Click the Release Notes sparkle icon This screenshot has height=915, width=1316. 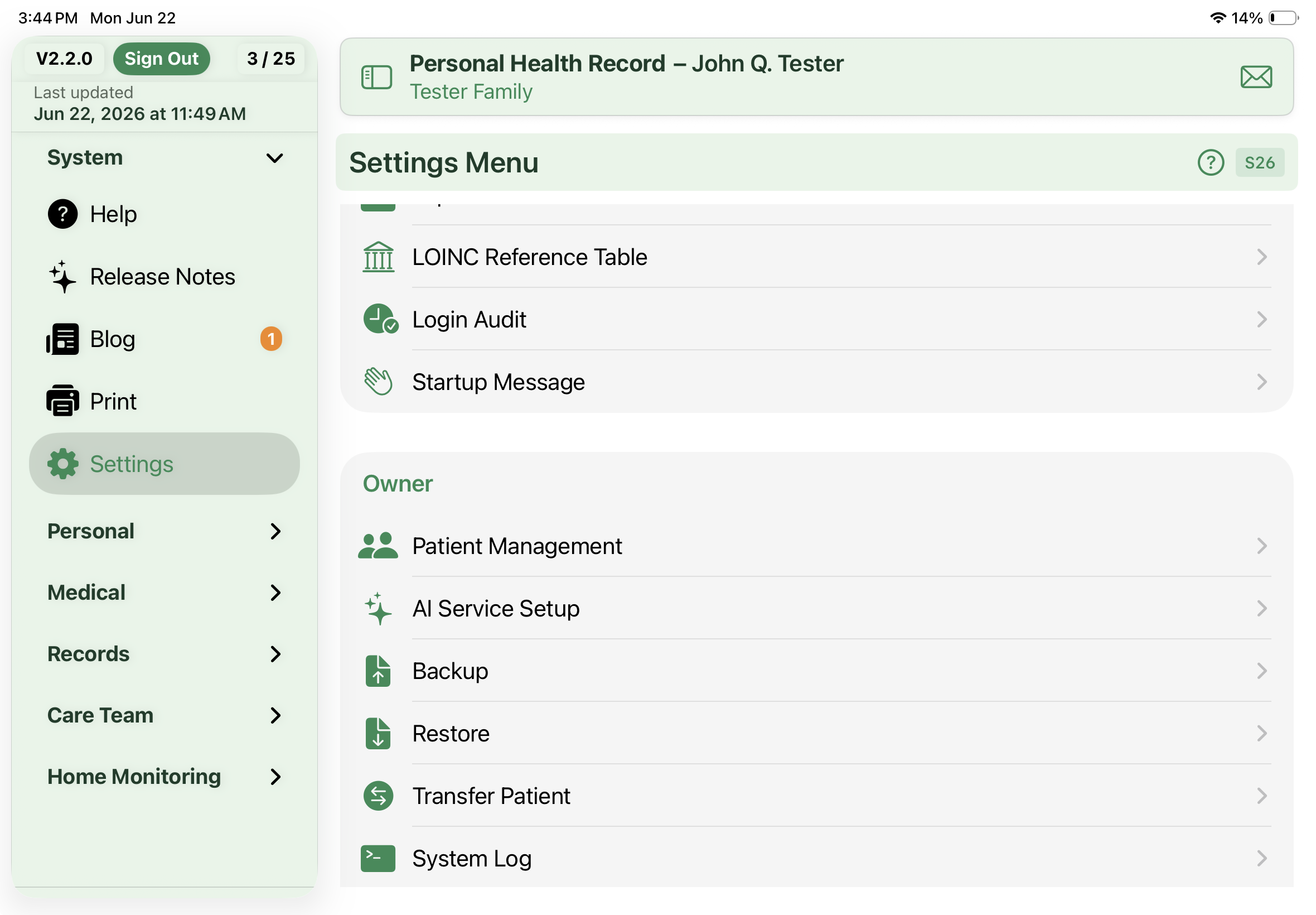tap(62, 276)
